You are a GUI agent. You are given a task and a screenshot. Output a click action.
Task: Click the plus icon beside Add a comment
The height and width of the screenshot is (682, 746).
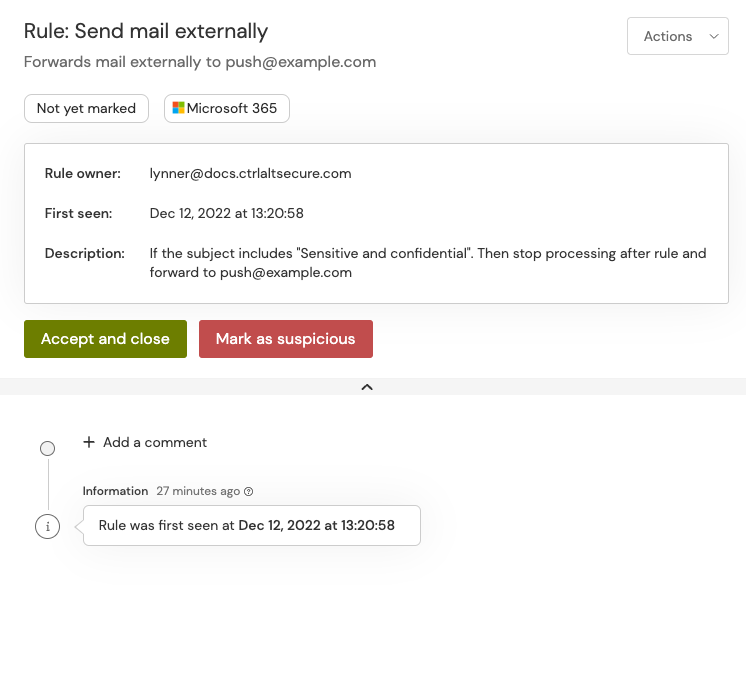coord(89,442)
